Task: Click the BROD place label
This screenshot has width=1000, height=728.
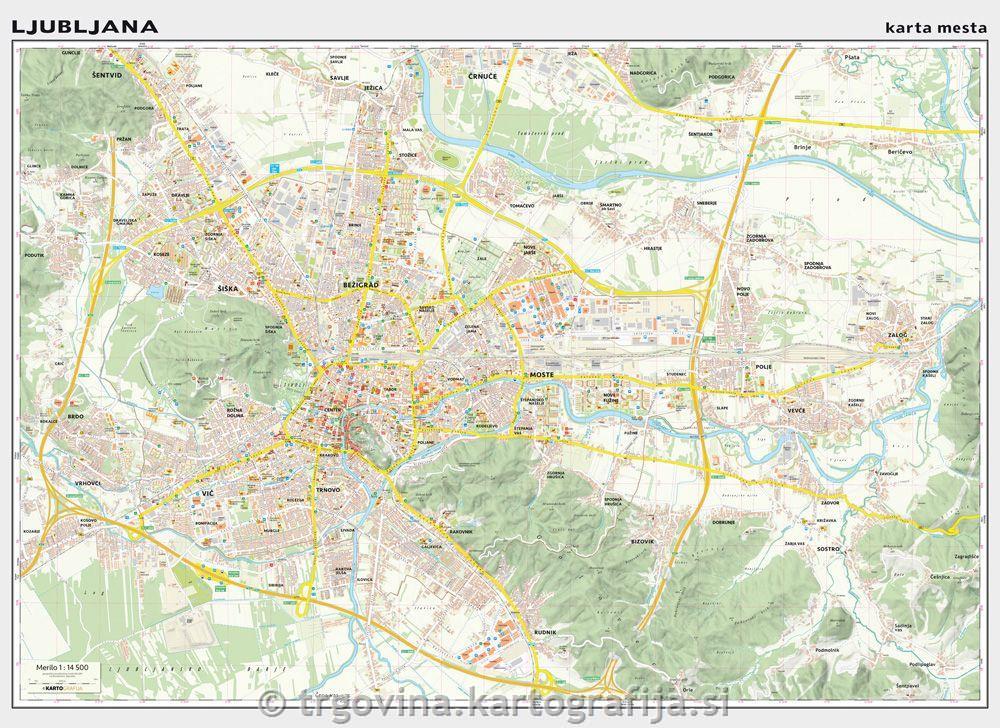Action: 75,416
